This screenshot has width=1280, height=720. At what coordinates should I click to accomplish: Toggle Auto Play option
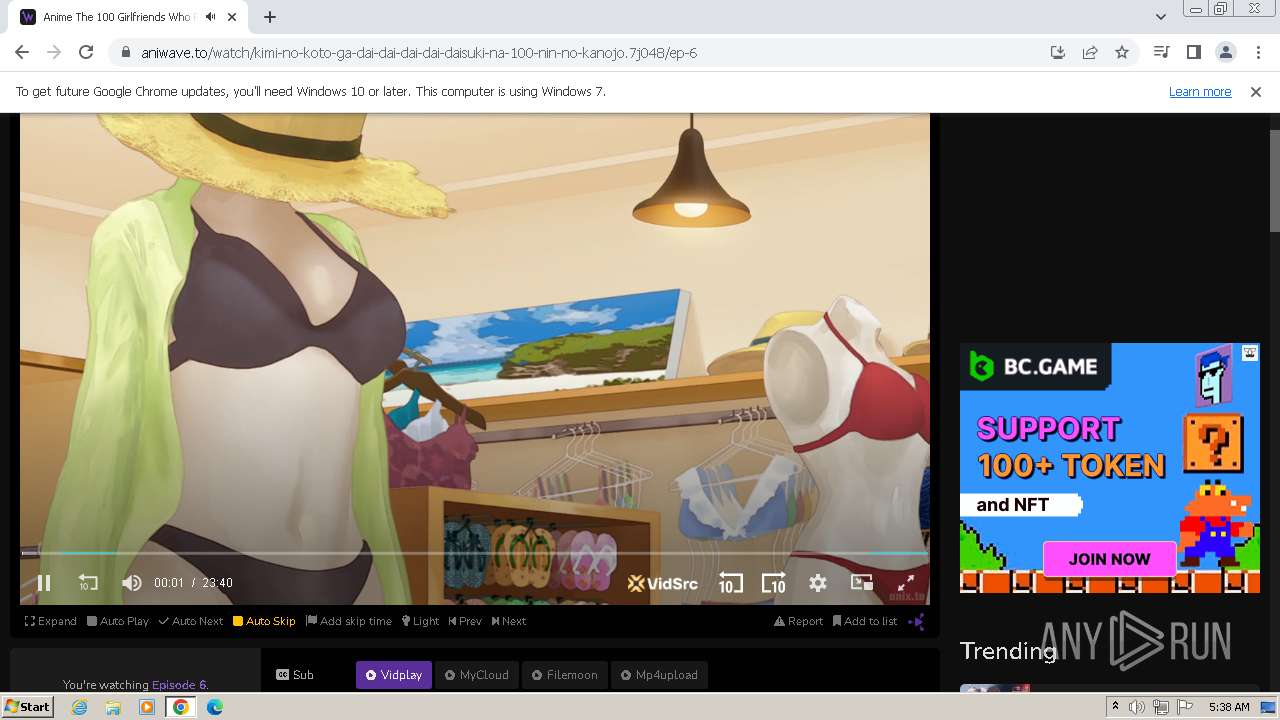click(x=118, y=621)
